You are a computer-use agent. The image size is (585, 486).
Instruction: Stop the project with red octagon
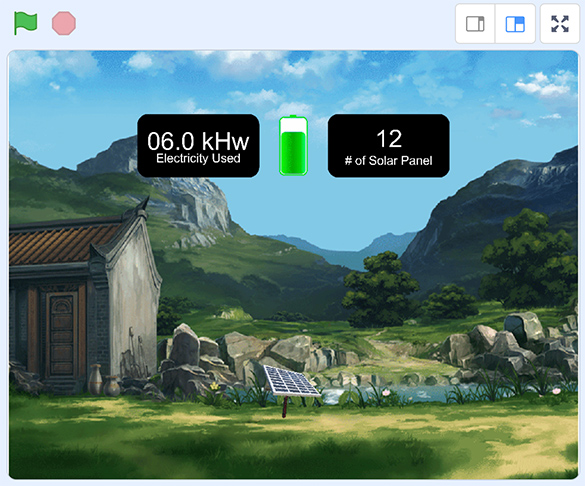[64, 23]
